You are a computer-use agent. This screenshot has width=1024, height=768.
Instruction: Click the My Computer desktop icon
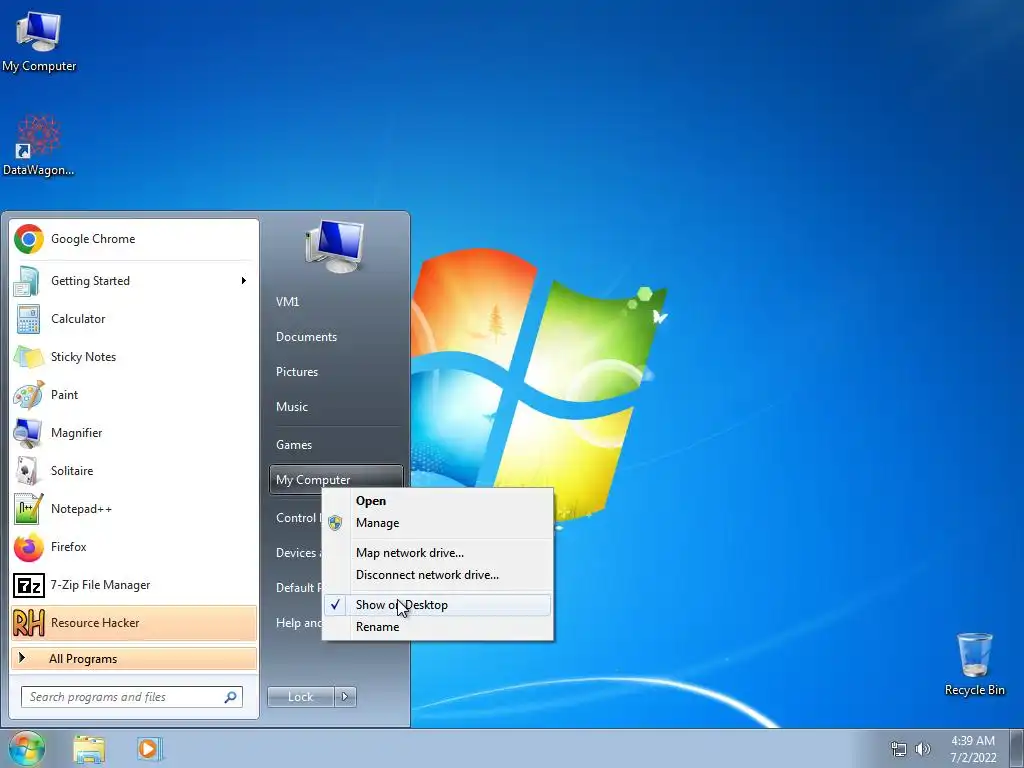pyautogui.click(x=39, y=42)
